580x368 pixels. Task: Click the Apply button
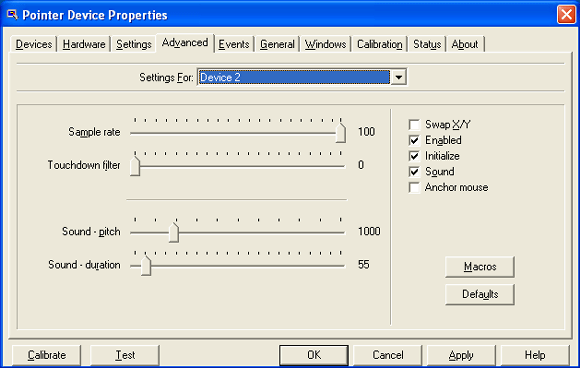(461, 355)
